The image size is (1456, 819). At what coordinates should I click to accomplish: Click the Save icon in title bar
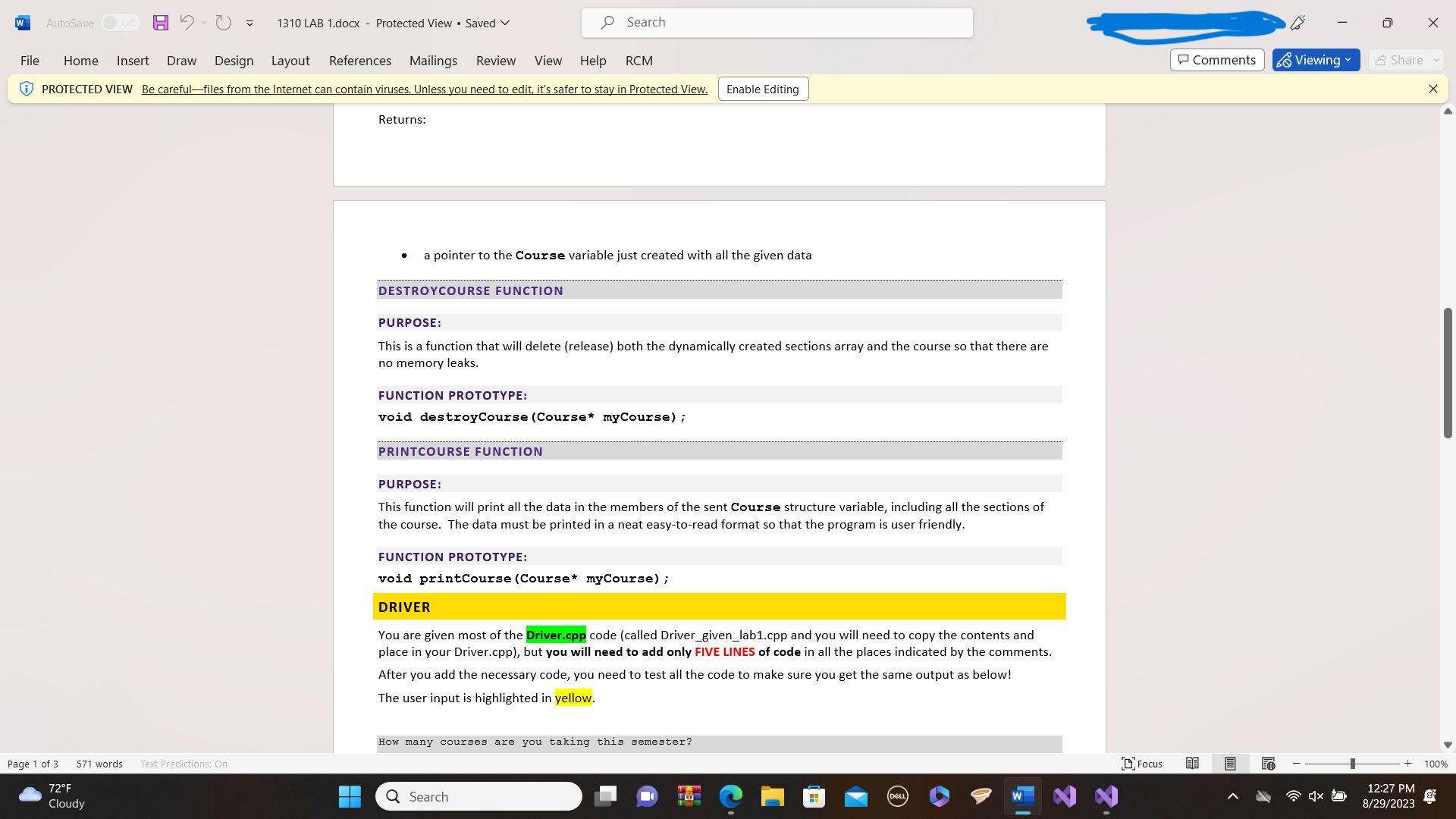point(160,23)
